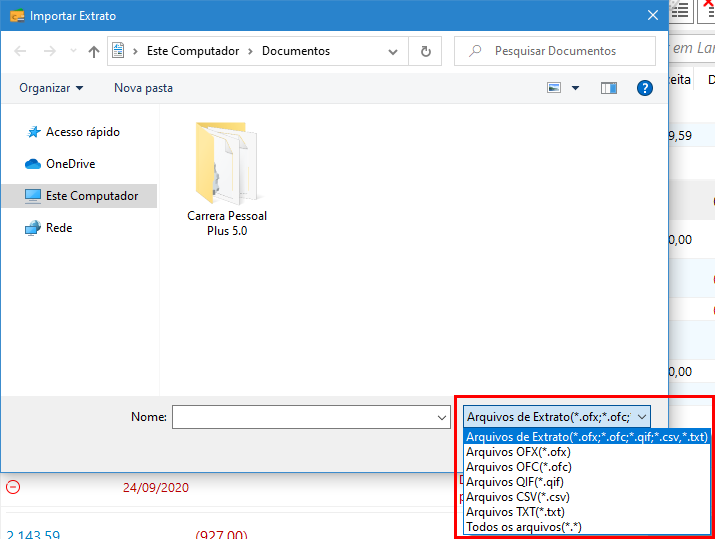Click the refresh icon in address bar
Image resolution: width=715 pixels, height=539 pixels.
(x=426, y=51)
